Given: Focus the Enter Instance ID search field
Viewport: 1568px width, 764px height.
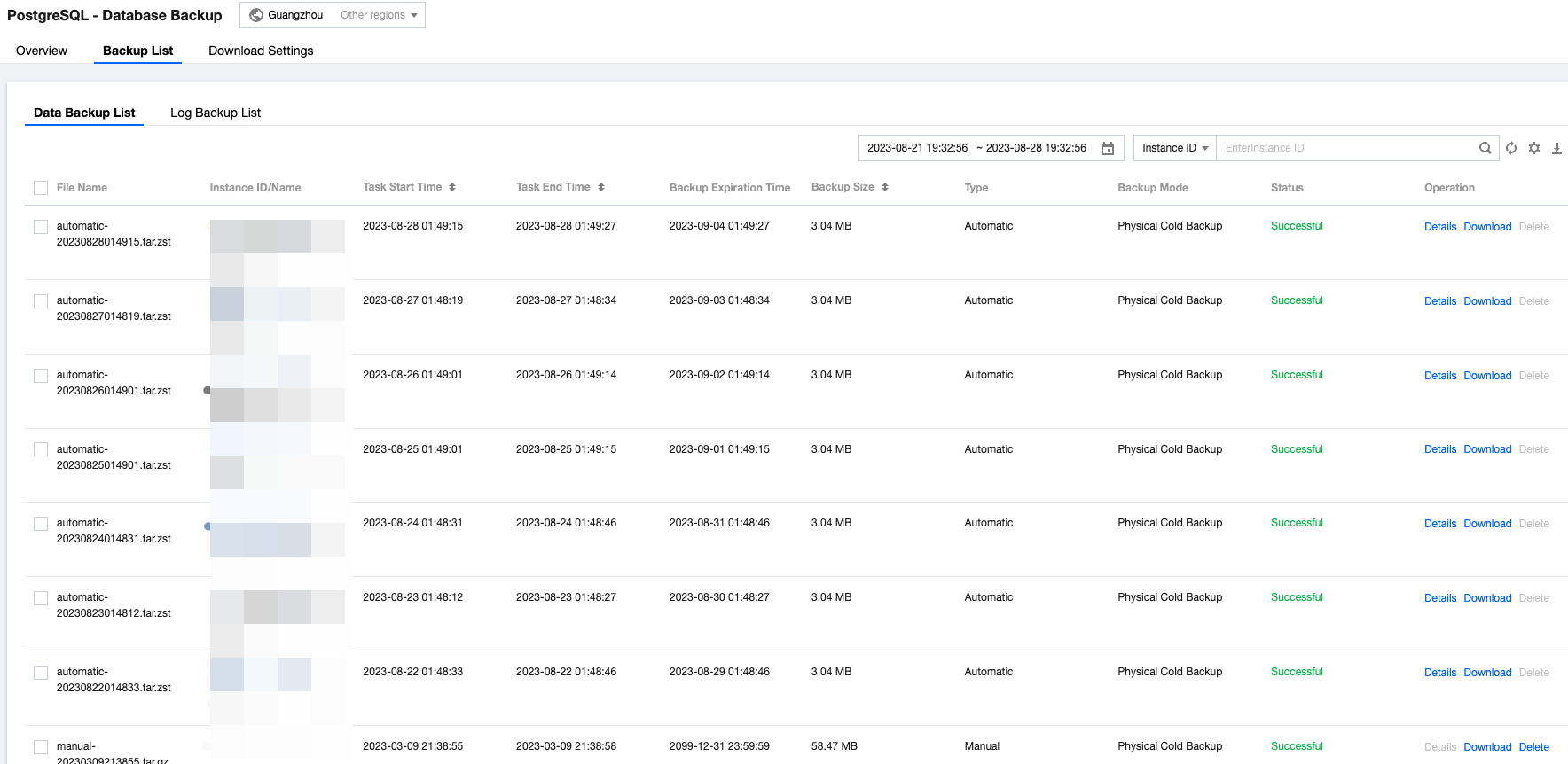Looking at the screenshot, I should point(1344,148).
